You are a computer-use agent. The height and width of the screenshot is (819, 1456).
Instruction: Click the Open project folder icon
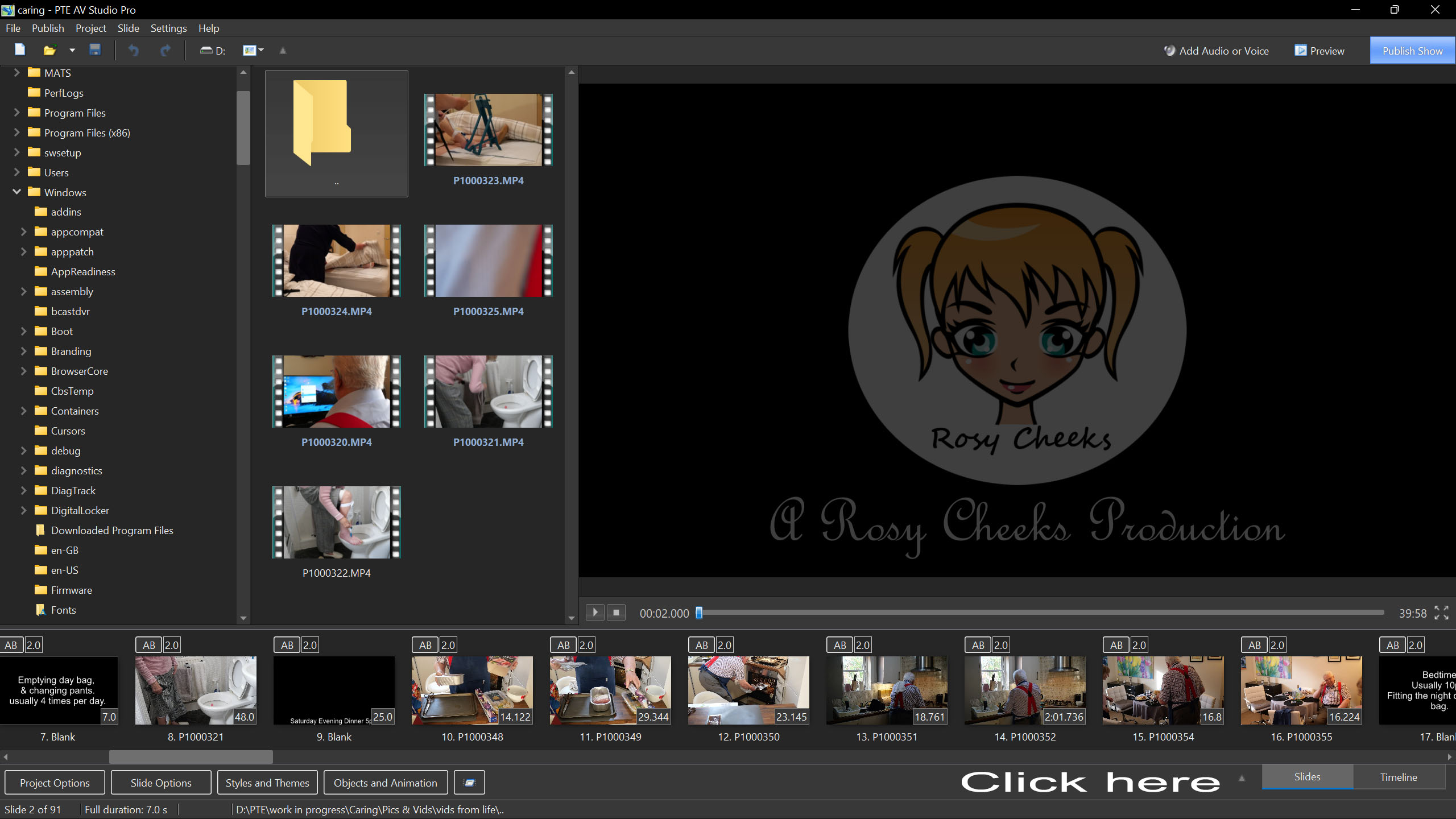(x=49, y=50)
